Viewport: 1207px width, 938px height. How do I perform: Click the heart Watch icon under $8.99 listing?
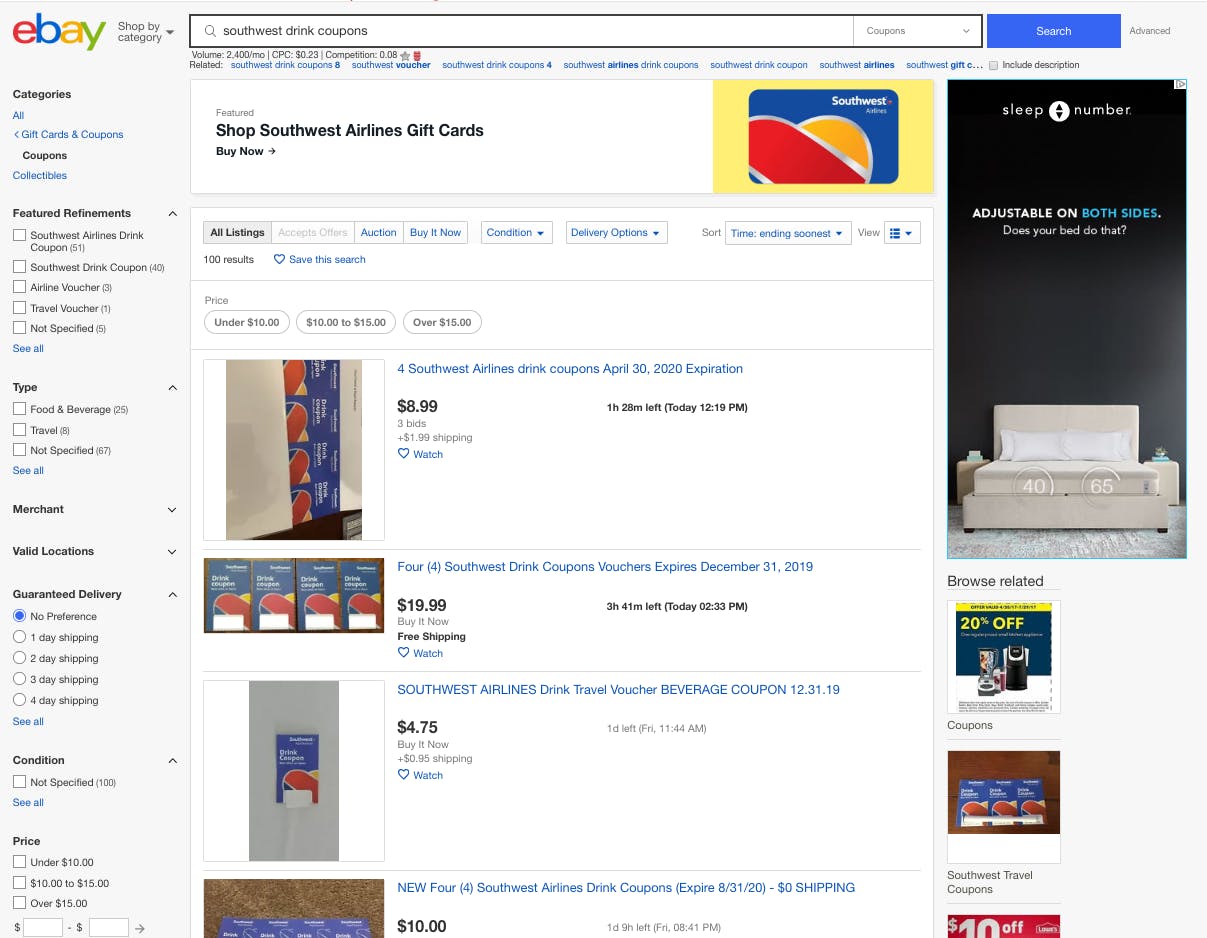(404, 454)
